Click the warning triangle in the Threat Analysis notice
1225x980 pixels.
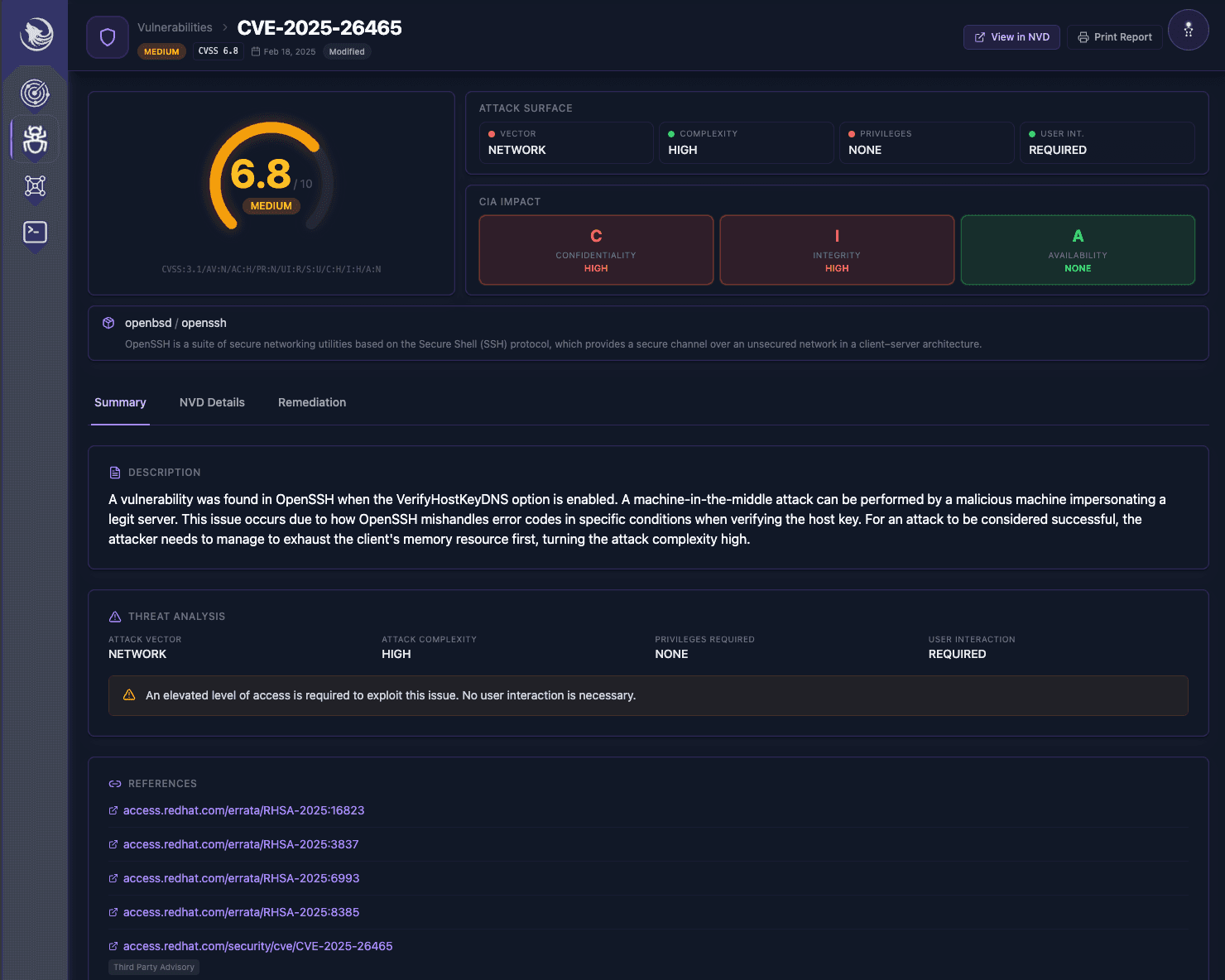pyautogui.click(x=129, y=695)
